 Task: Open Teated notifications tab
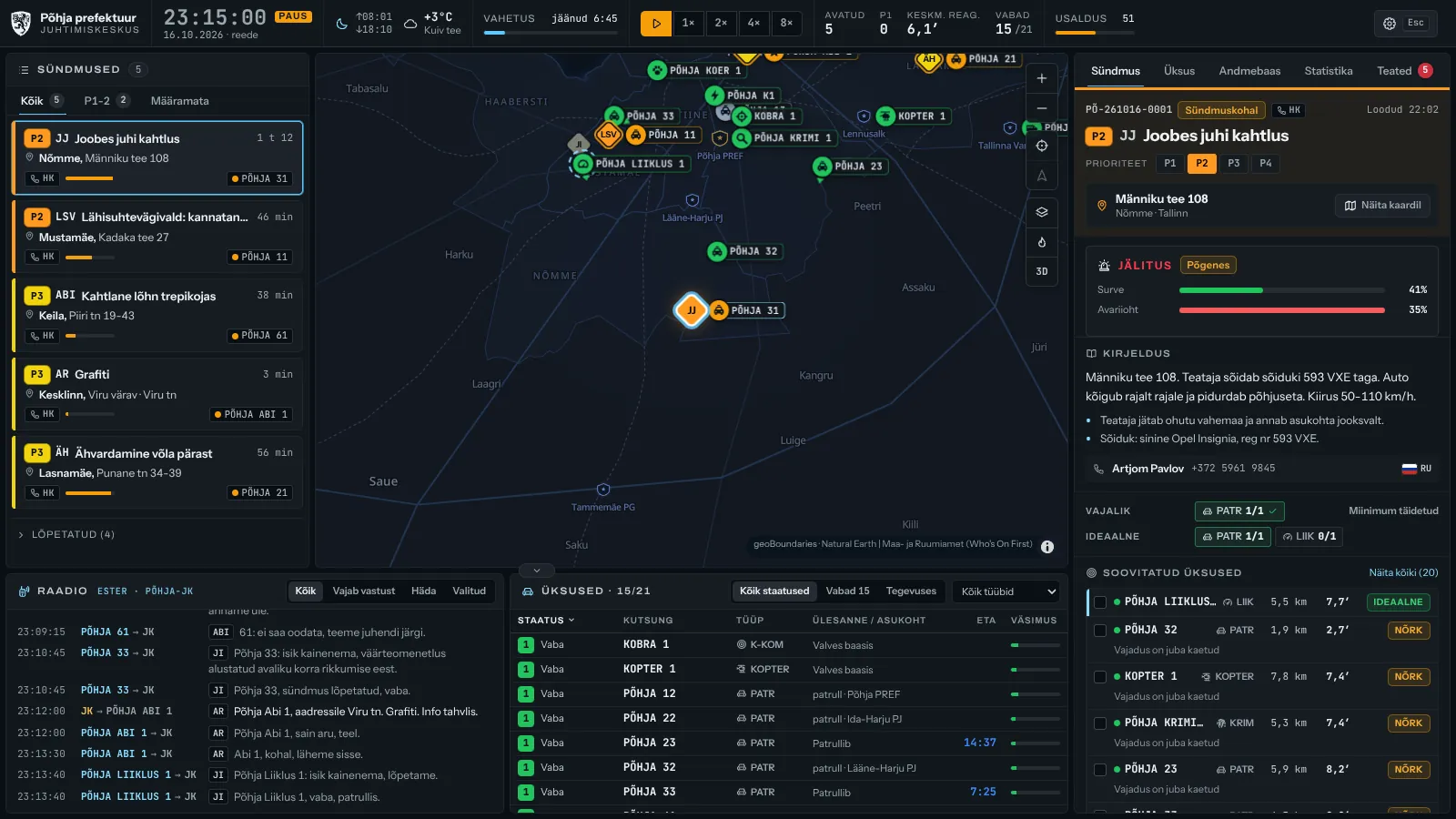click(x=1404, y=71)
